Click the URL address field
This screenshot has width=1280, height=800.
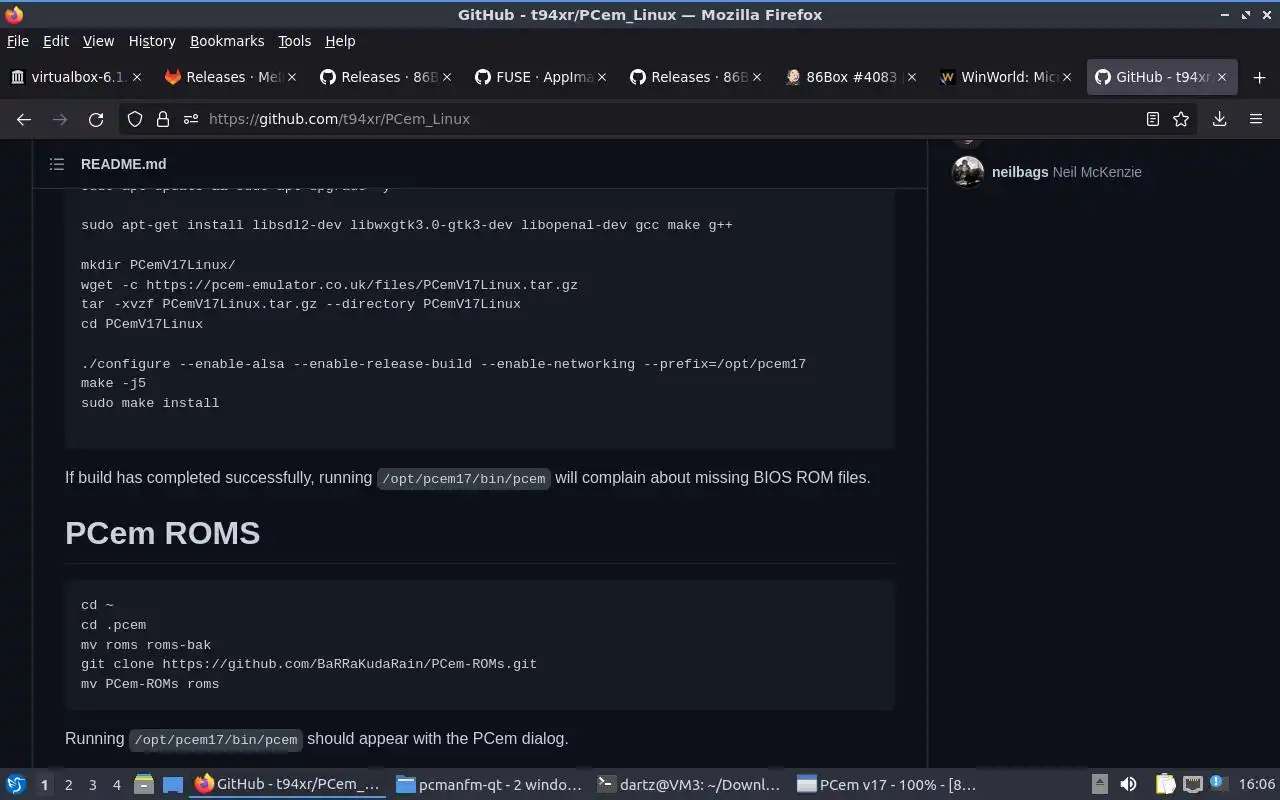click(660, 119)
